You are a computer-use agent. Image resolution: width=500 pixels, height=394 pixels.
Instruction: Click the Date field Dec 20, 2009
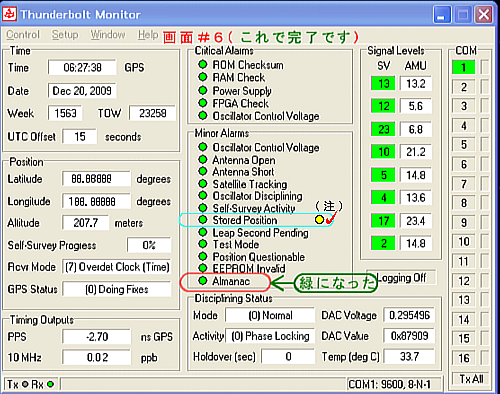82,91
